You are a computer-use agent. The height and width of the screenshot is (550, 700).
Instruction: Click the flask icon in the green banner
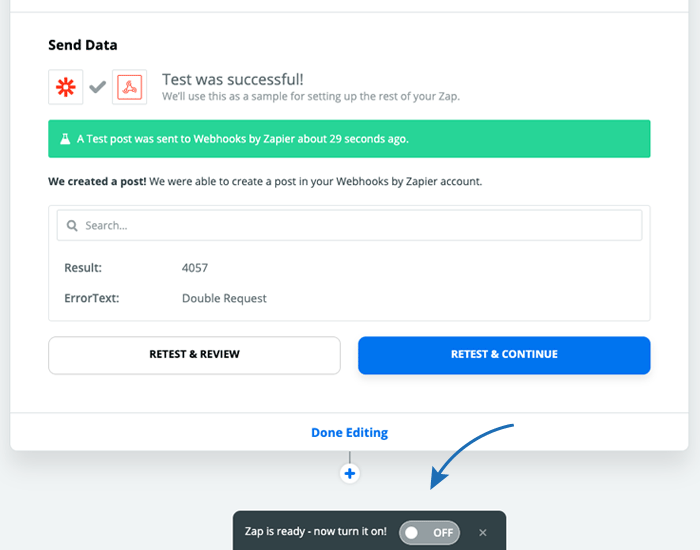(x=65, y=139)
